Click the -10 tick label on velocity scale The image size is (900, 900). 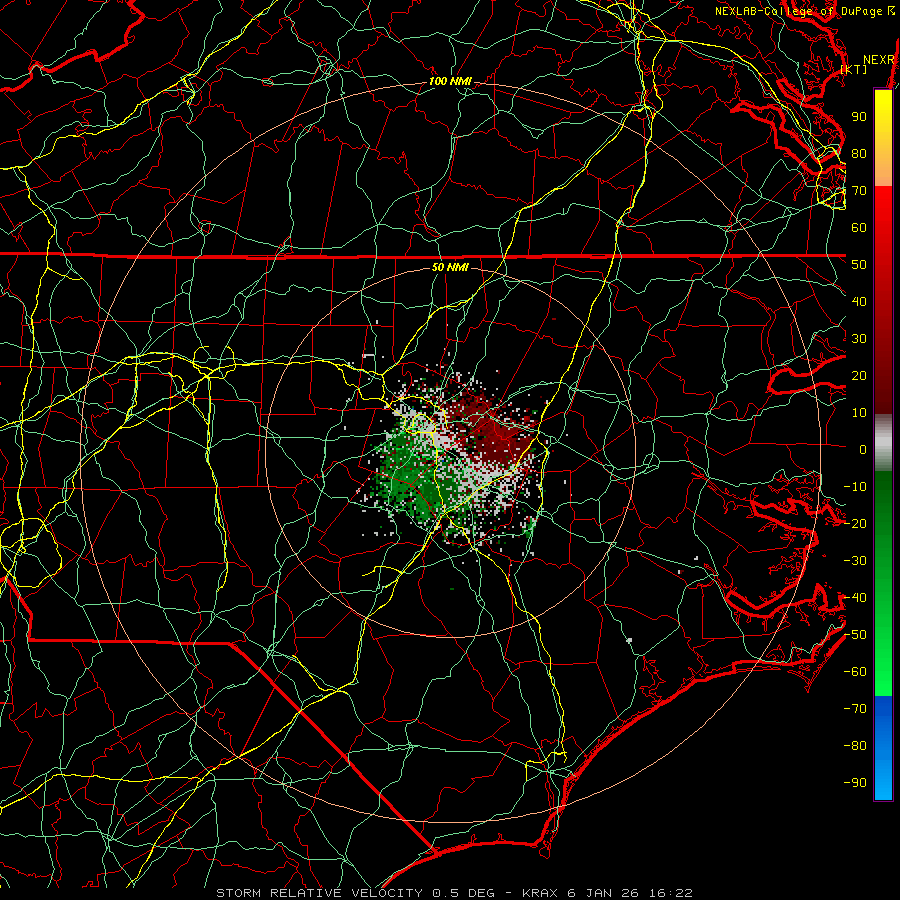[855, 487]
